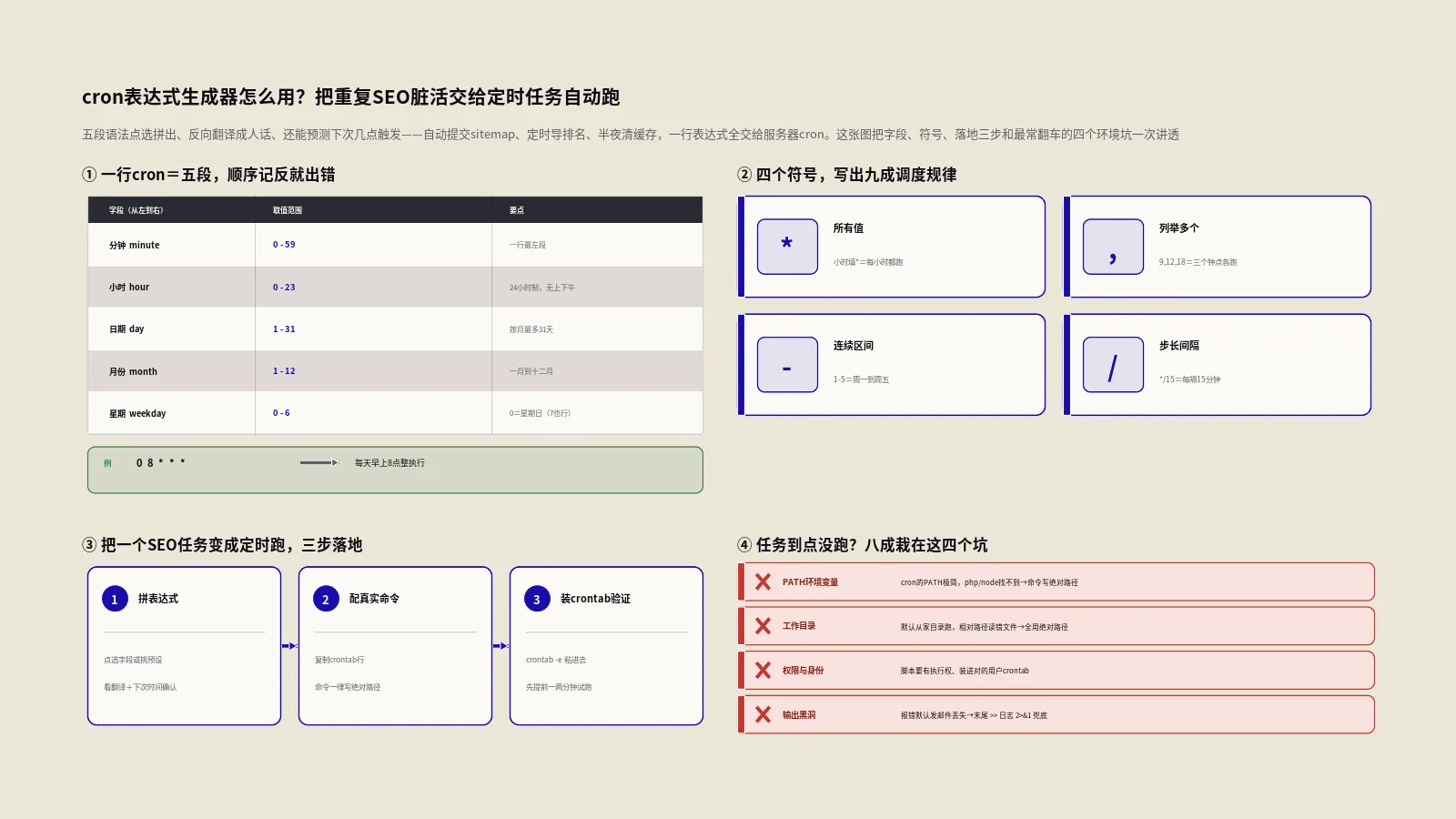Click the text 命令一律写绝对路径

pyautogui.click(x=348, y=687)
